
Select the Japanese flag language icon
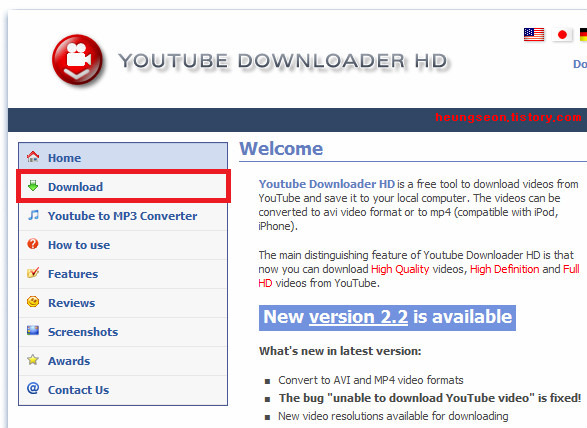point(562,34)
